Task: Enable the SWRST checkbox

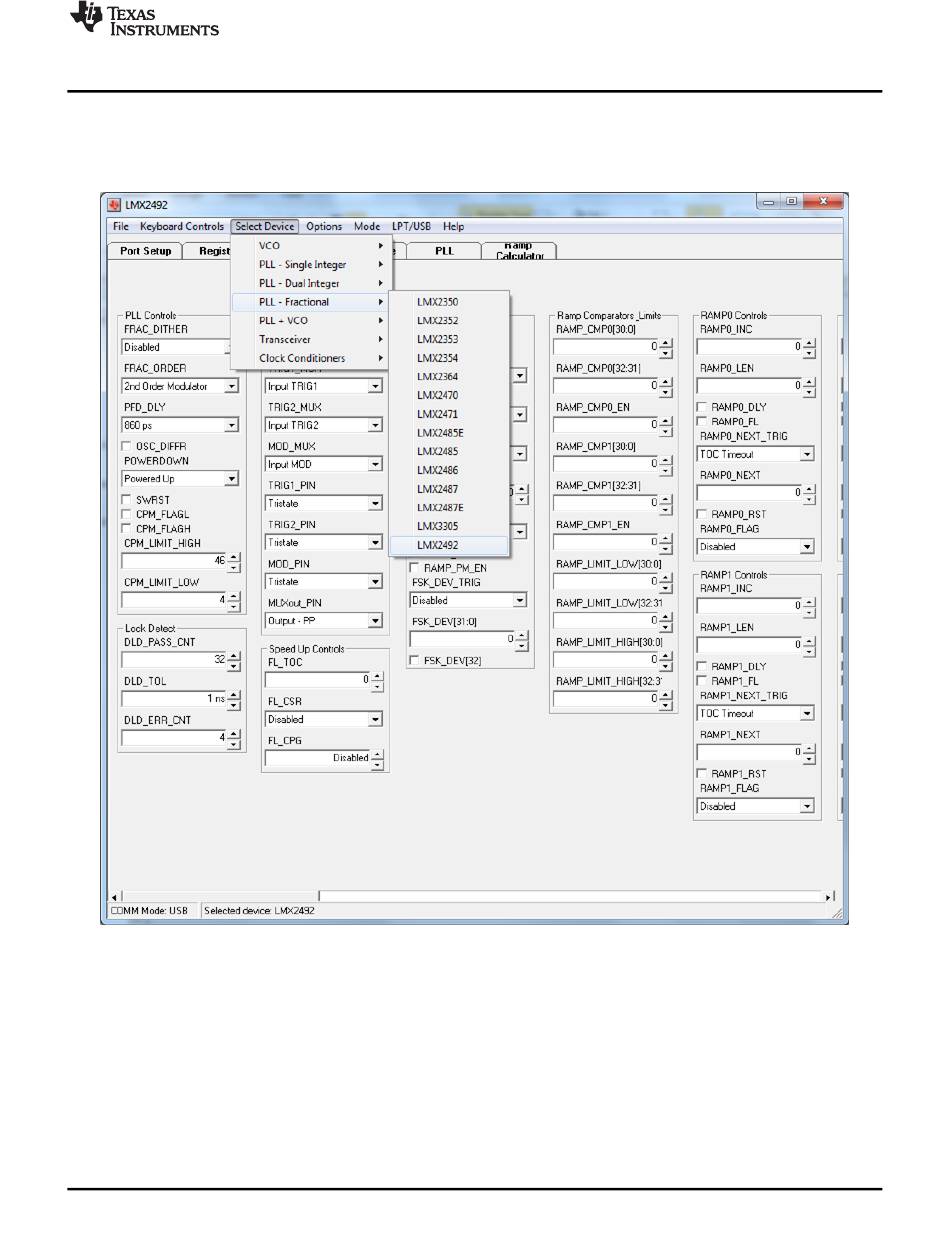Action: (x=126, y=499)
